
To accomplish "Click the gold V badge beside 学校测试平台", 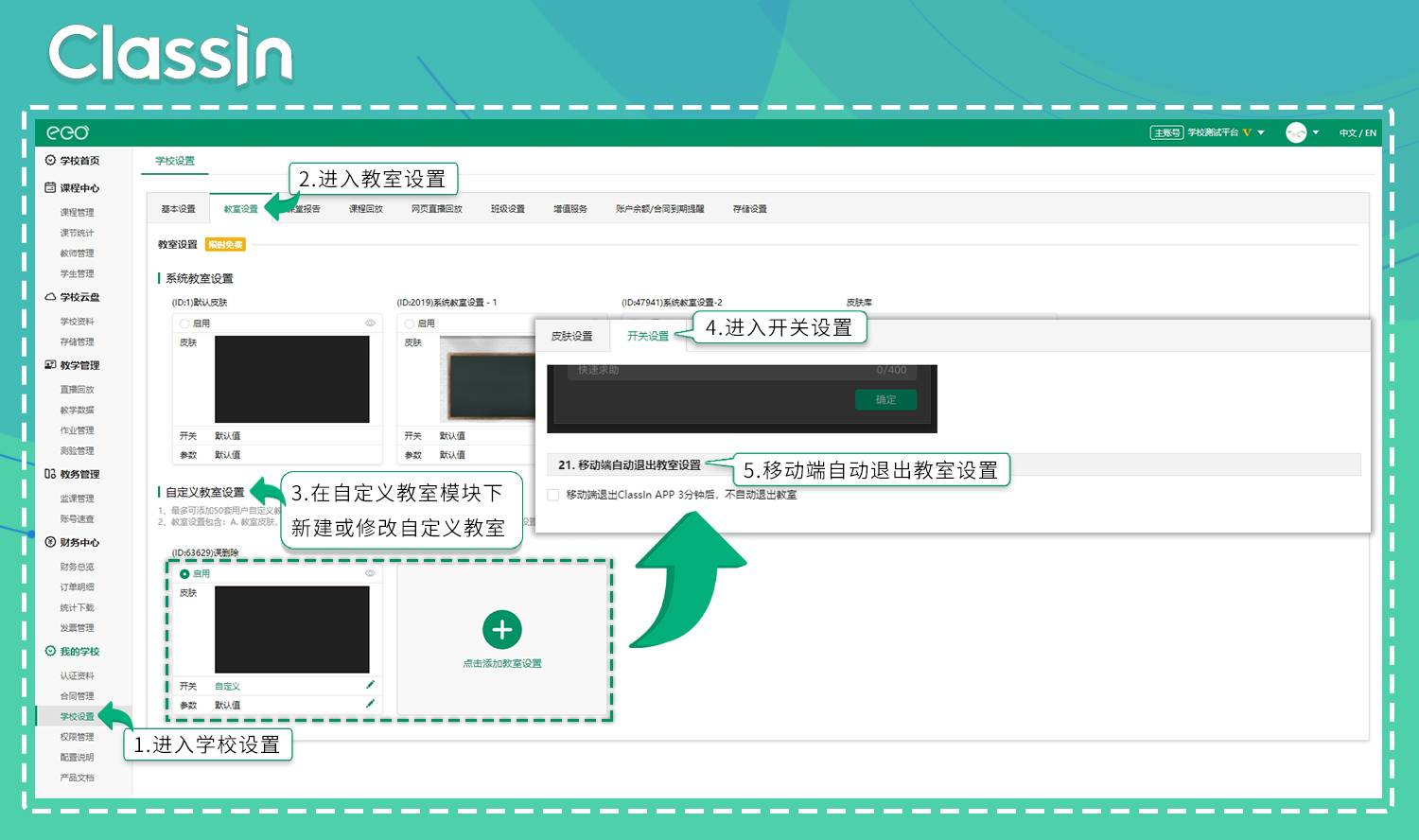I will click(1247, 132).
